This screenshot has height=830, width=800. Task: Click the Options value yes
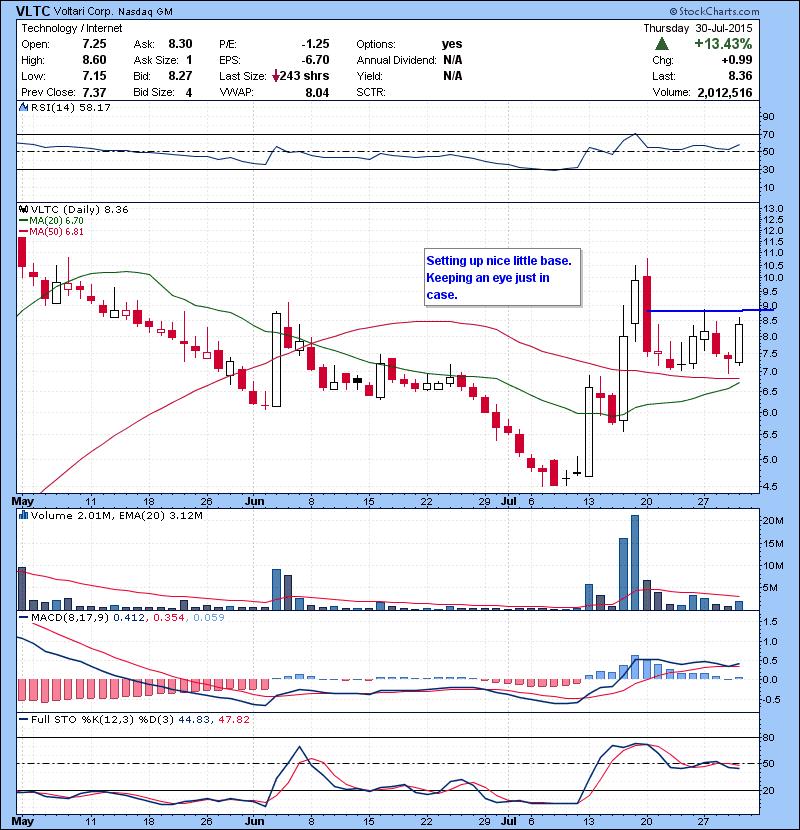[x=452, y=44]
